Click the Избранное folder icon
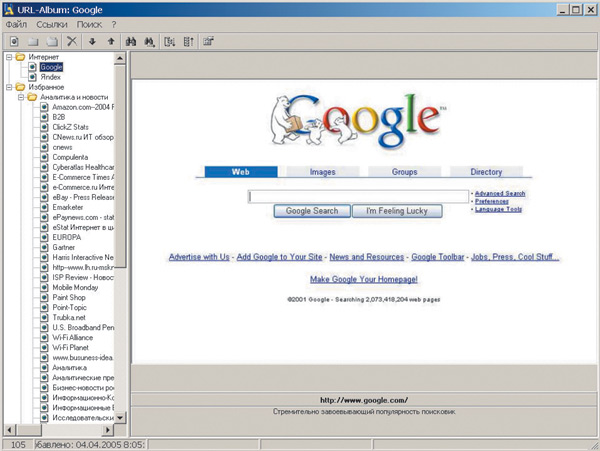Screen dimensions: 600x451 click(x=20, y=87)
